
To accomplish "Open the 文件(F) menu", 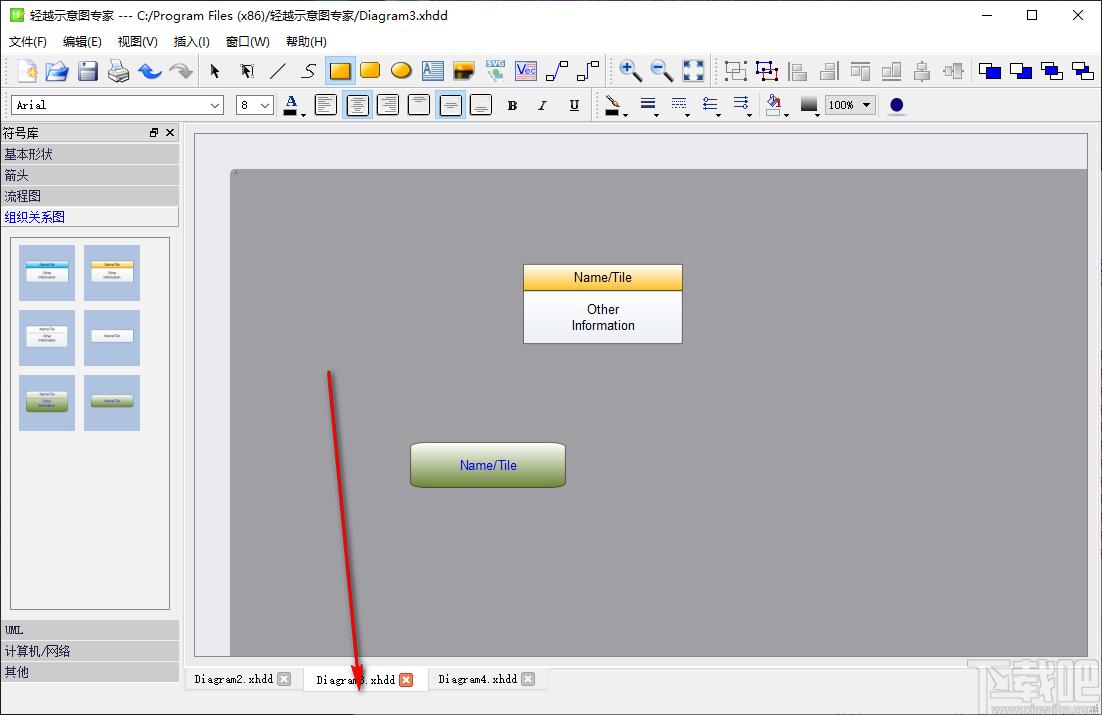I will [x=27, y=41].
